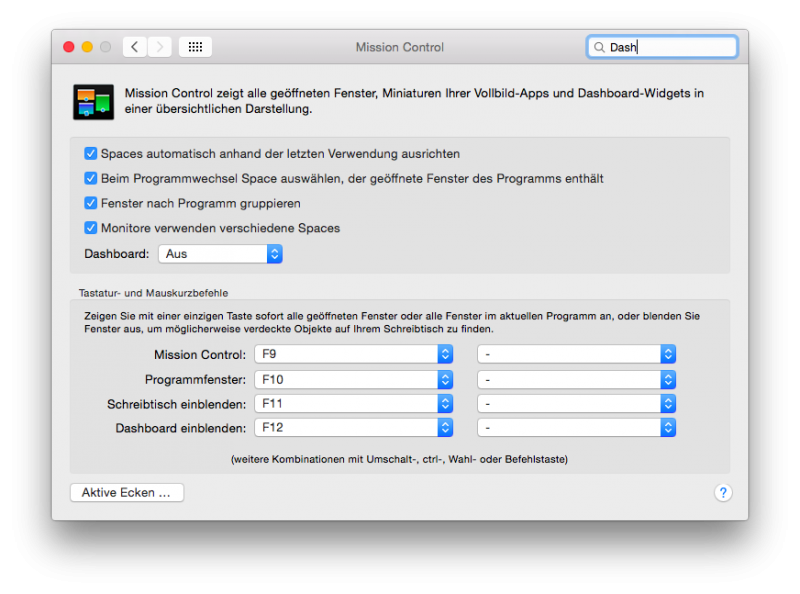Go forward with the right arrow button

[159, 47]
